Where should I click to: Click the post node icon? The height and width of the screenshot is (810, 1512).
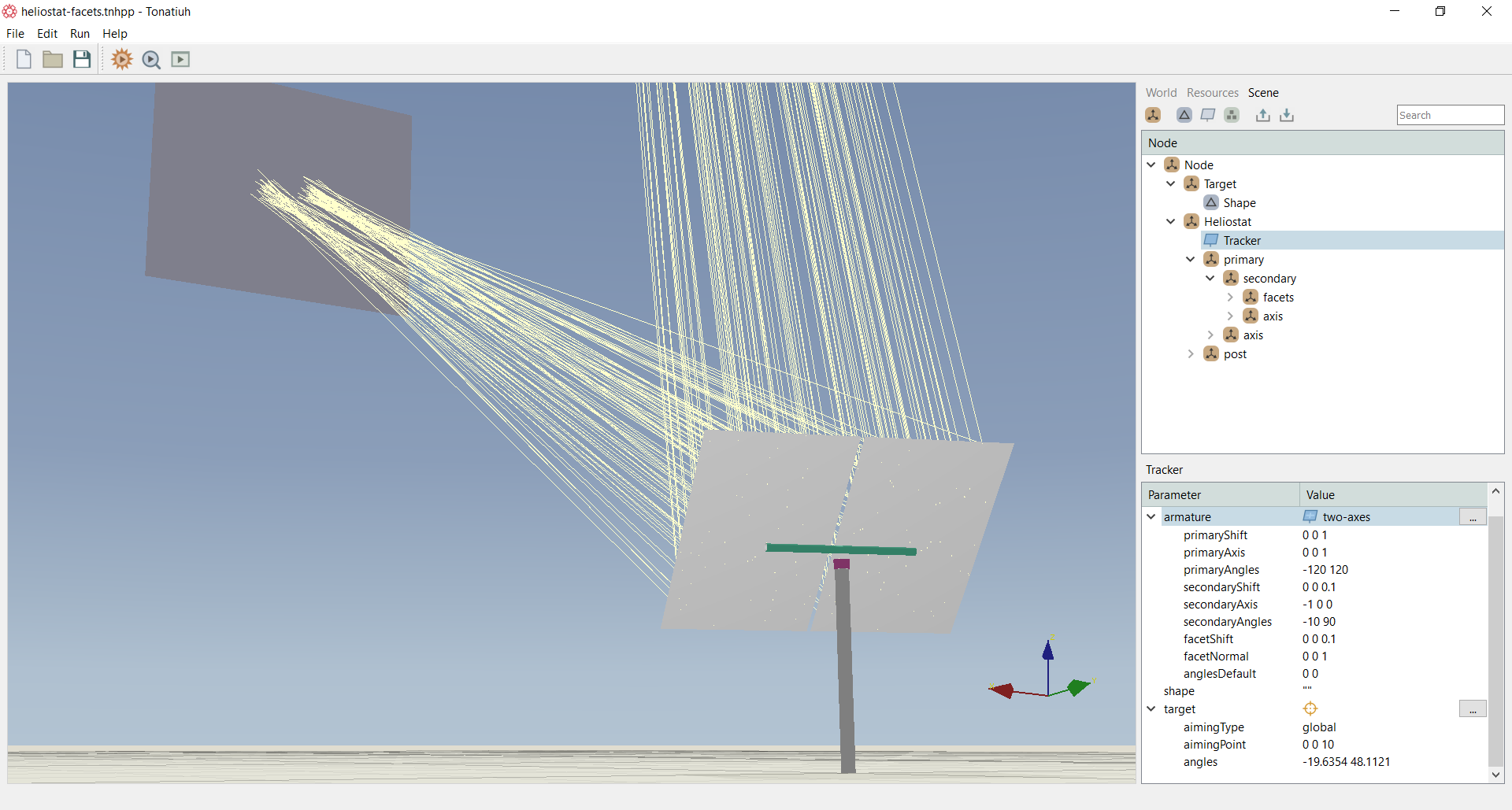pos(1211,353)
